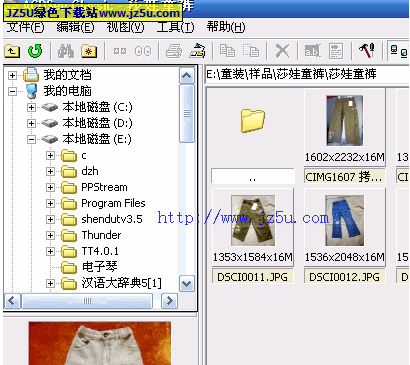Collapse the 我的电脑 tree node
Screen dimensions: 410x365
pyautogui.click(x=12, y=91)
